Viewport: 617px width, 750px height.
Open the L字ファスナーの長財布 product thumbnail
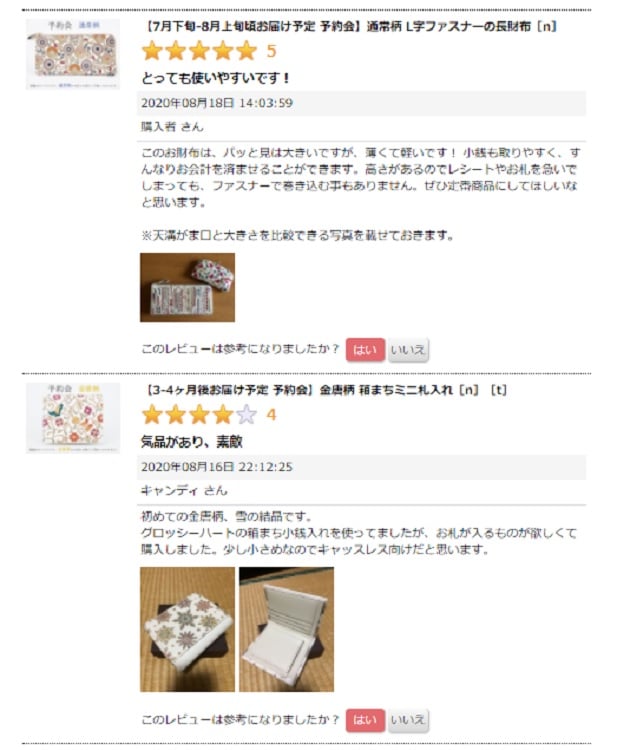coord(73,54)
